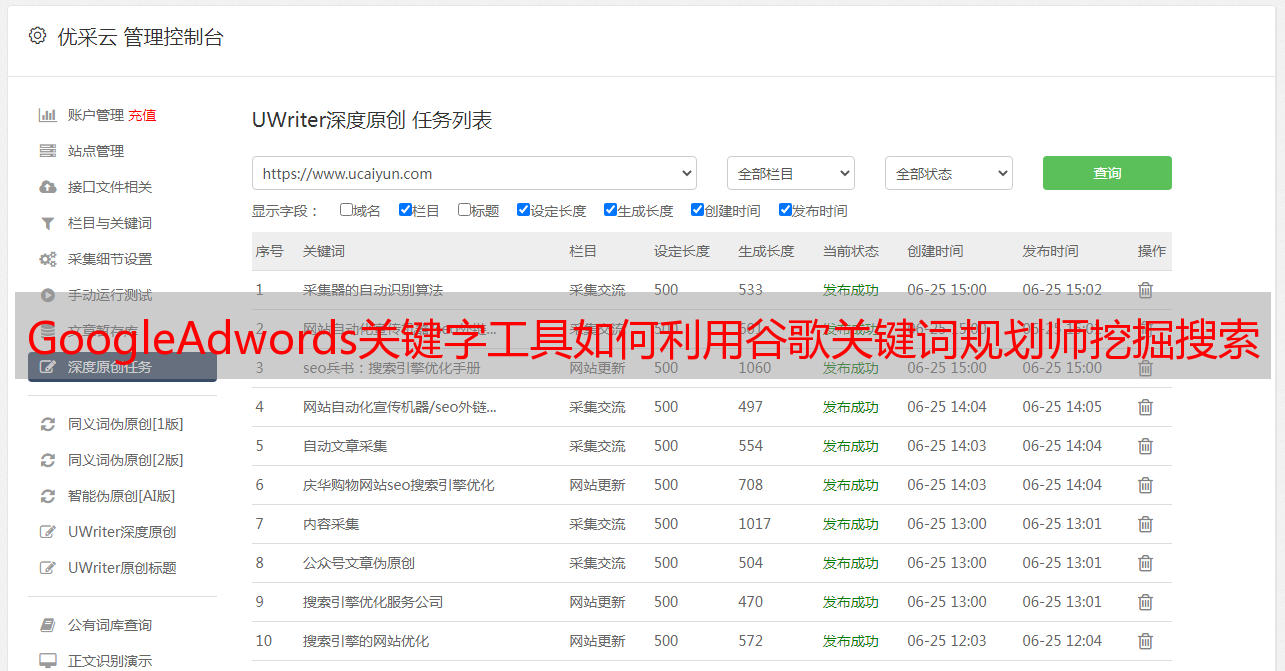Viewport: 1285px width, 671px height.
Task: Click trash icon for row 网站自动化宣传机器/seo外链
Action: point(1145,407)
